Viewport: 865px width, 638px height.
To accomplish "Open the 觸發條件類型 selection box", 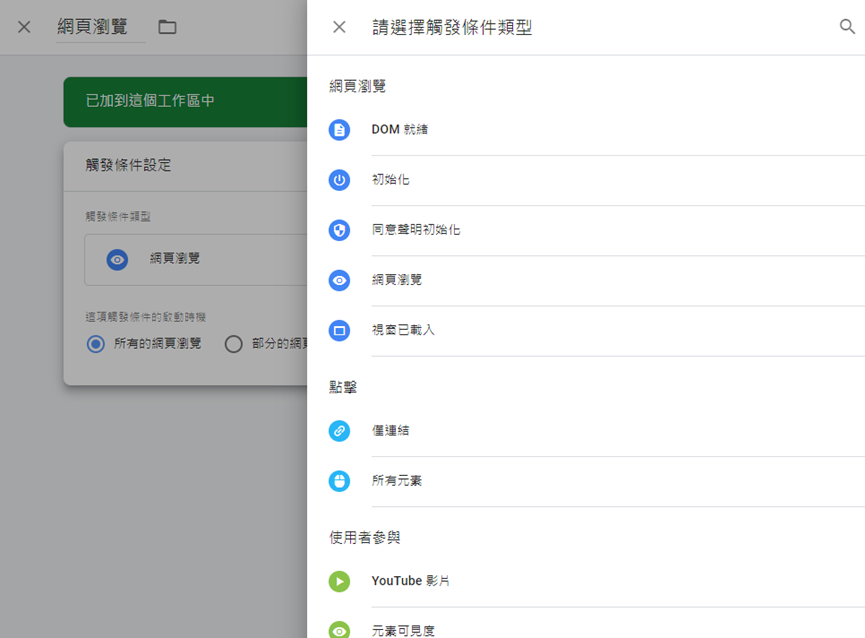I will [196, 260].
